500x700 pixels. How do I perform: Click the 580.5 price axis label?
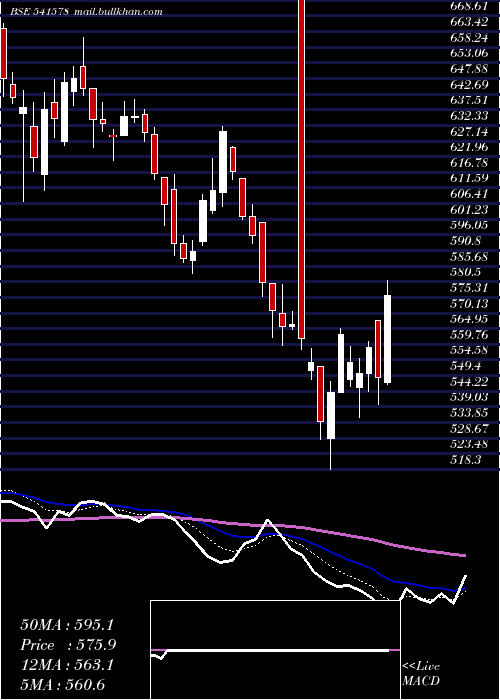(x=466, y=272)
